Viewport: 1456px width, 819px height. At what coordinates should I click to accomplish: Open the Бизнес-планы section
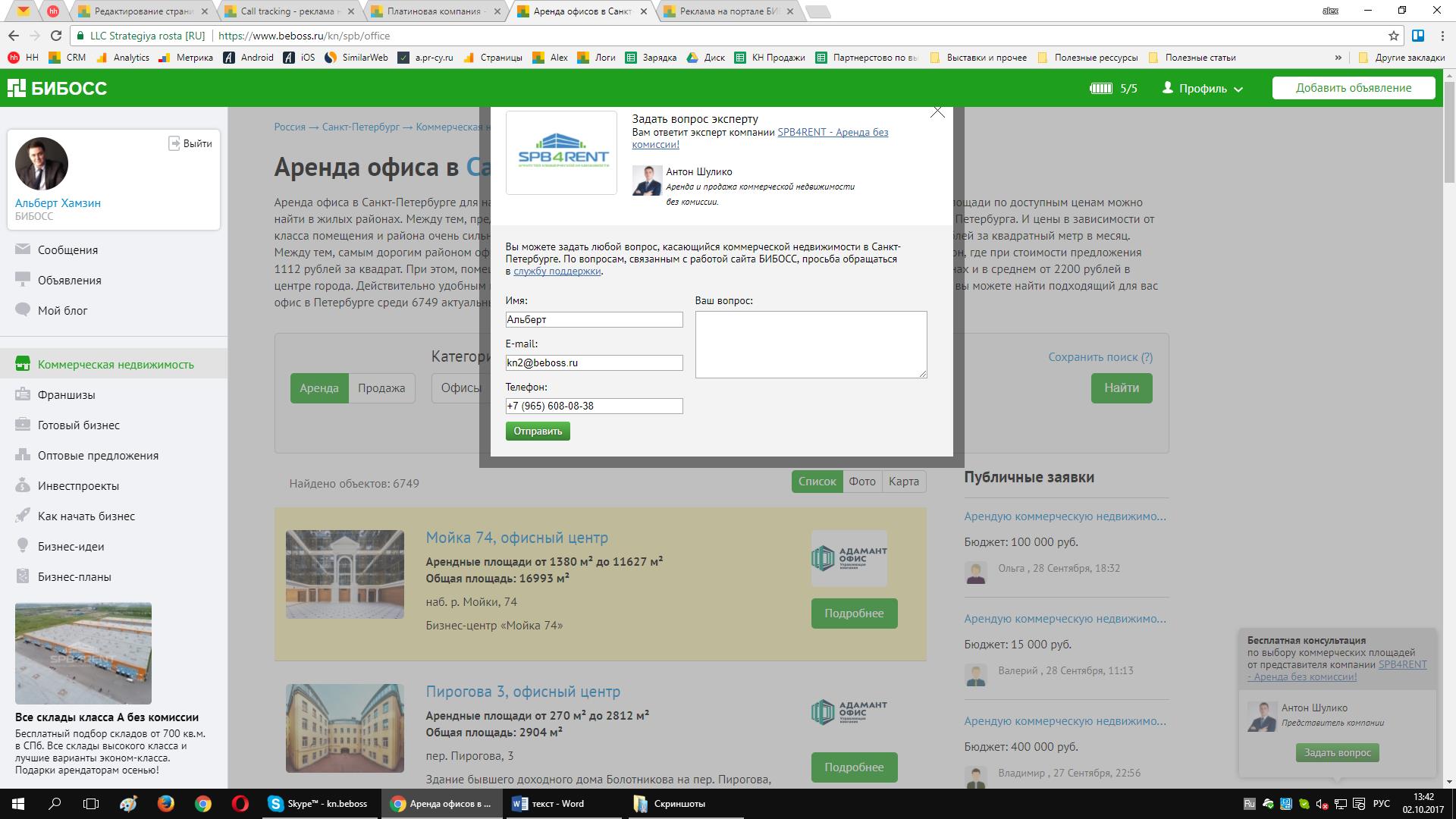74,577
